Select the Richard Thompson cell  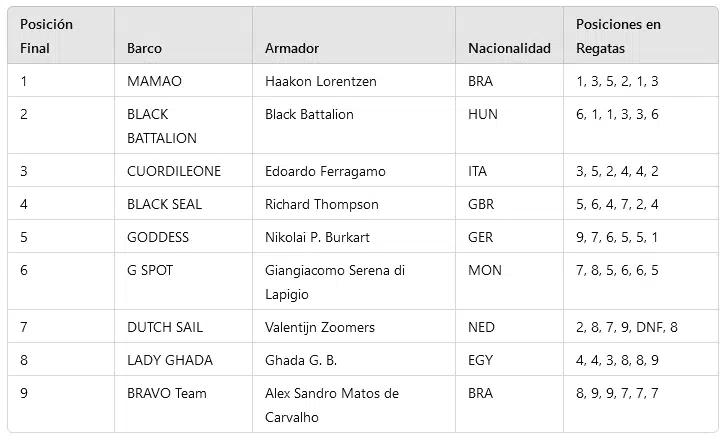(x=321, y=204)
